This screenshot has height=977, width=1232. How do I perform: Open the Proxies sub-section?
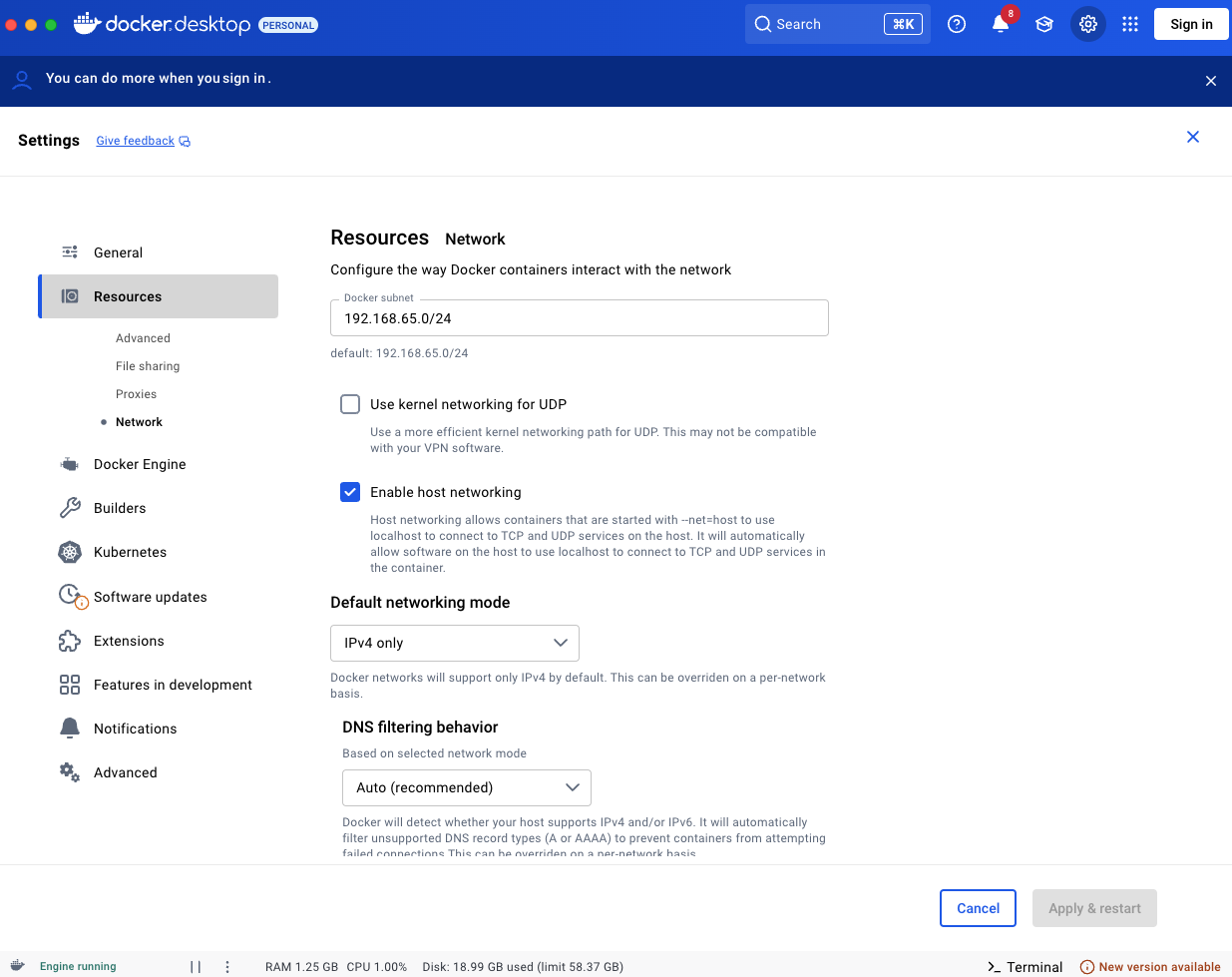coord(136,394)
